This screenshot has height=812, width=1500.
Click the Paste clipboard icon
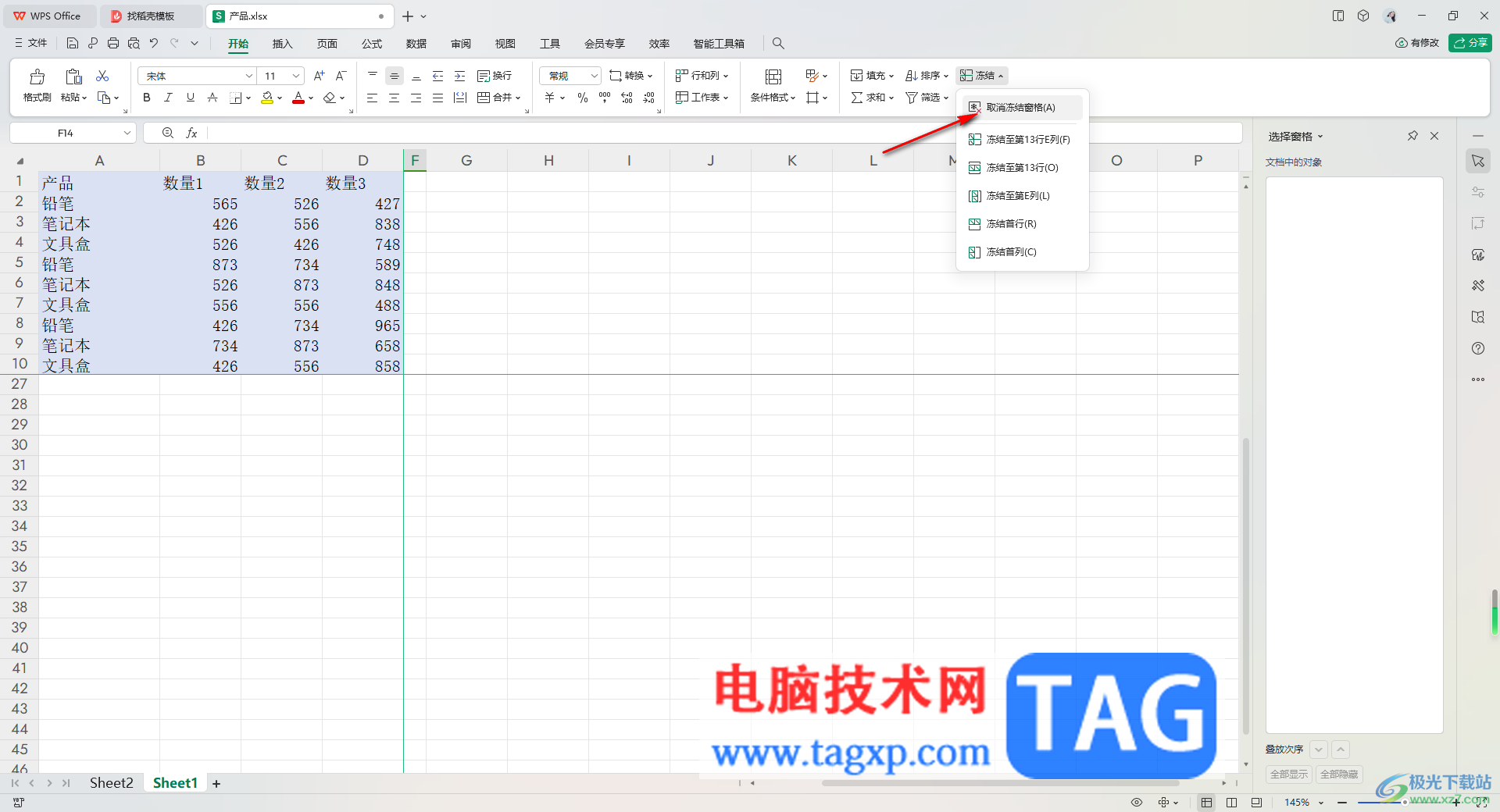pyautogui.click(x=73, y=77)
